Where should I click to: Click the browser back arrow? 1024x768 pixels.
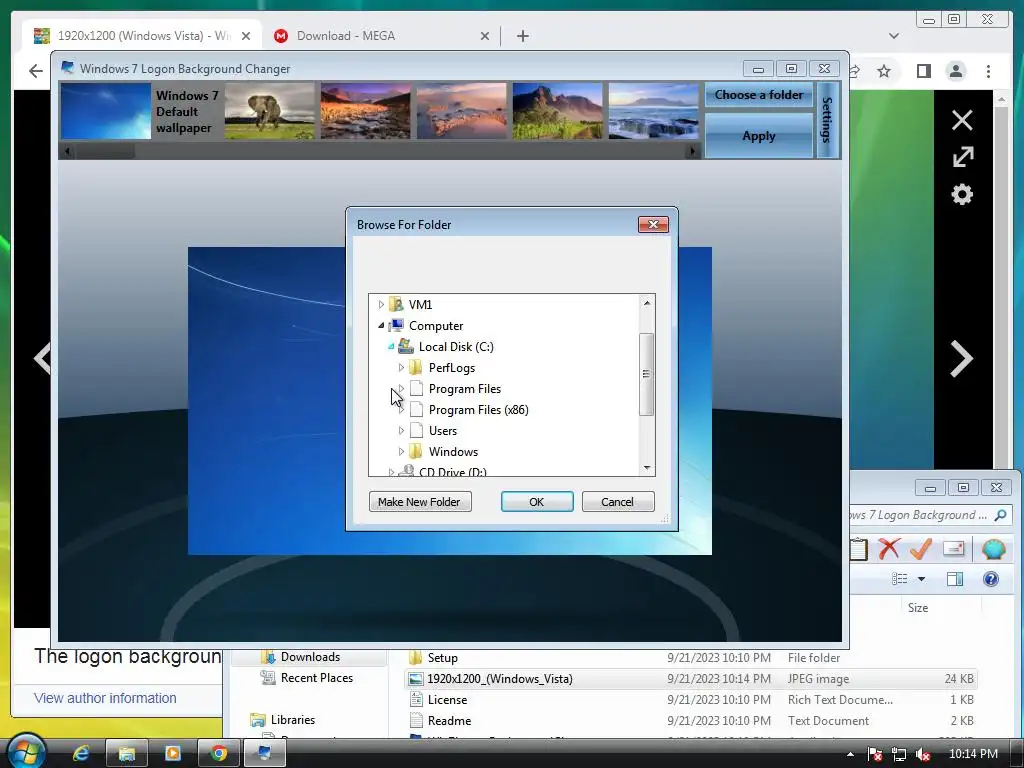coord(36,71)
